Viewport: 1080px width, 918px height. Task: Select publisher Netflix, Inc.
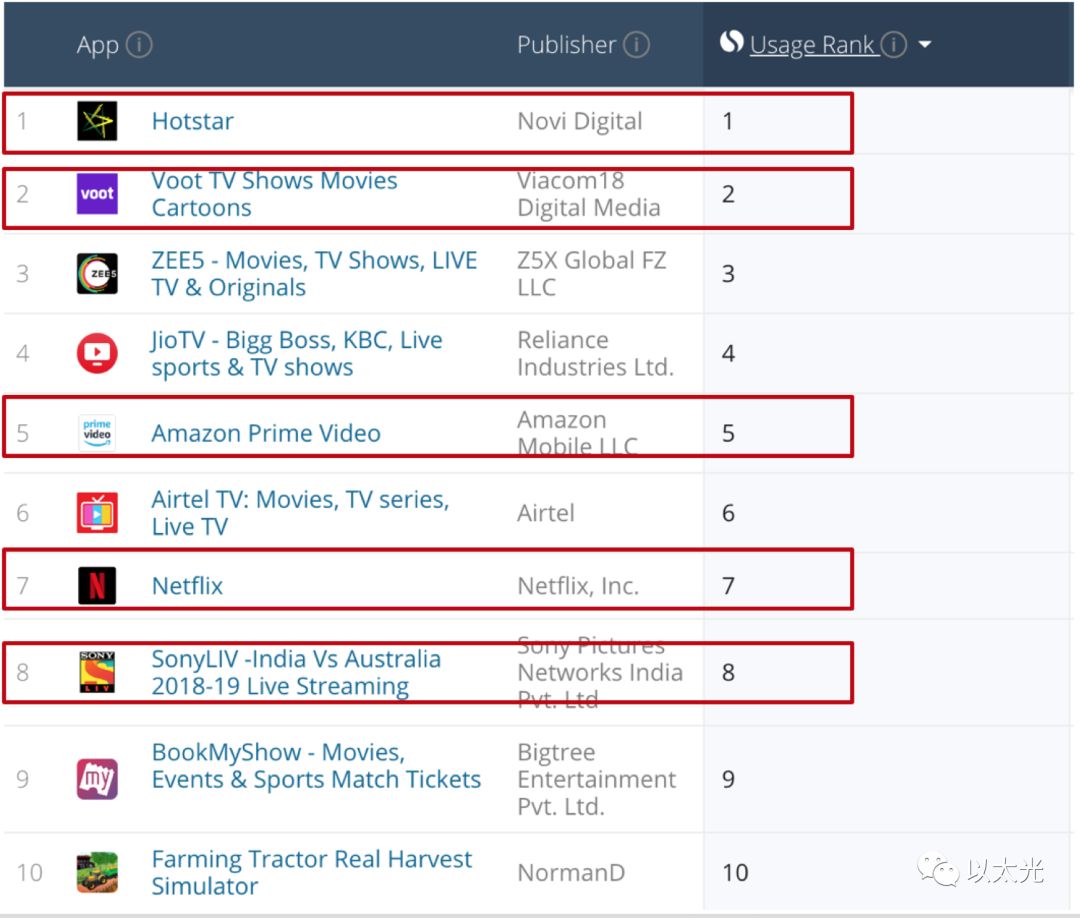coord(578,586)
